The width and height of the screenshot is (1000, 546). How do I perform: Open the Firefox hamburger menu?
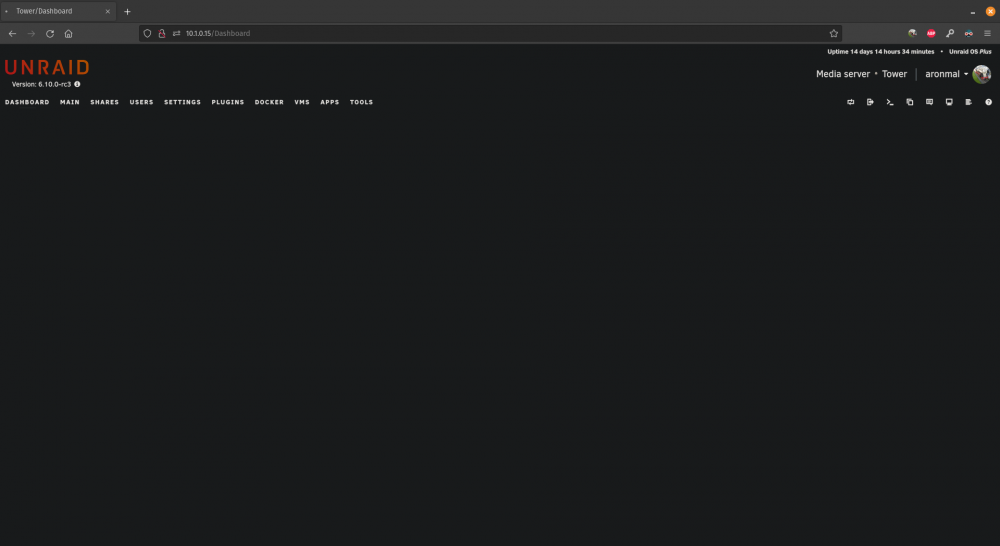click(x=987, y=34)
